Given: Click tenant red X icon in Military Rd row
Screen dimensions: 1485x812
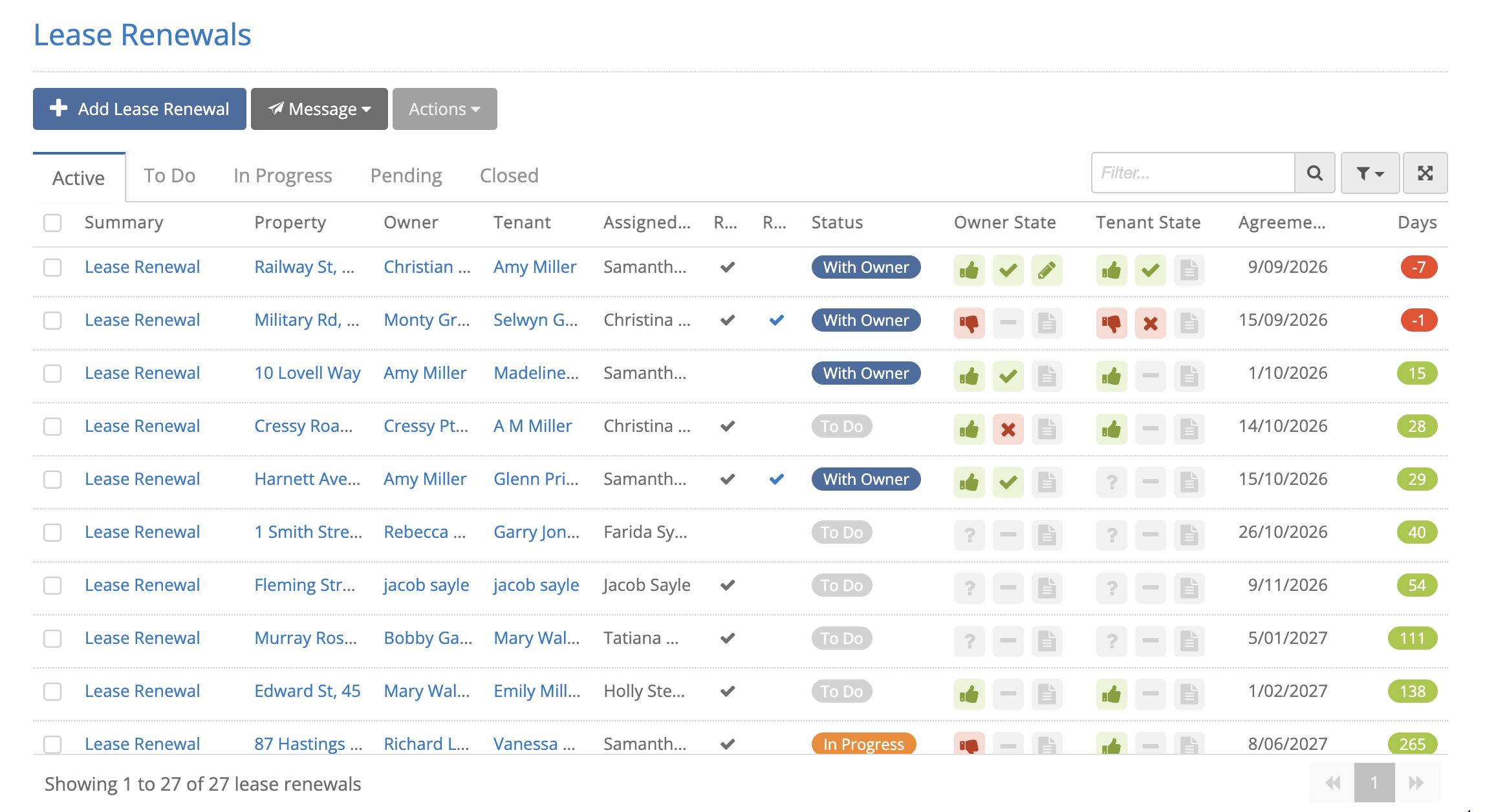Looking at the screenshot, I should click(x=1150, y=323).
